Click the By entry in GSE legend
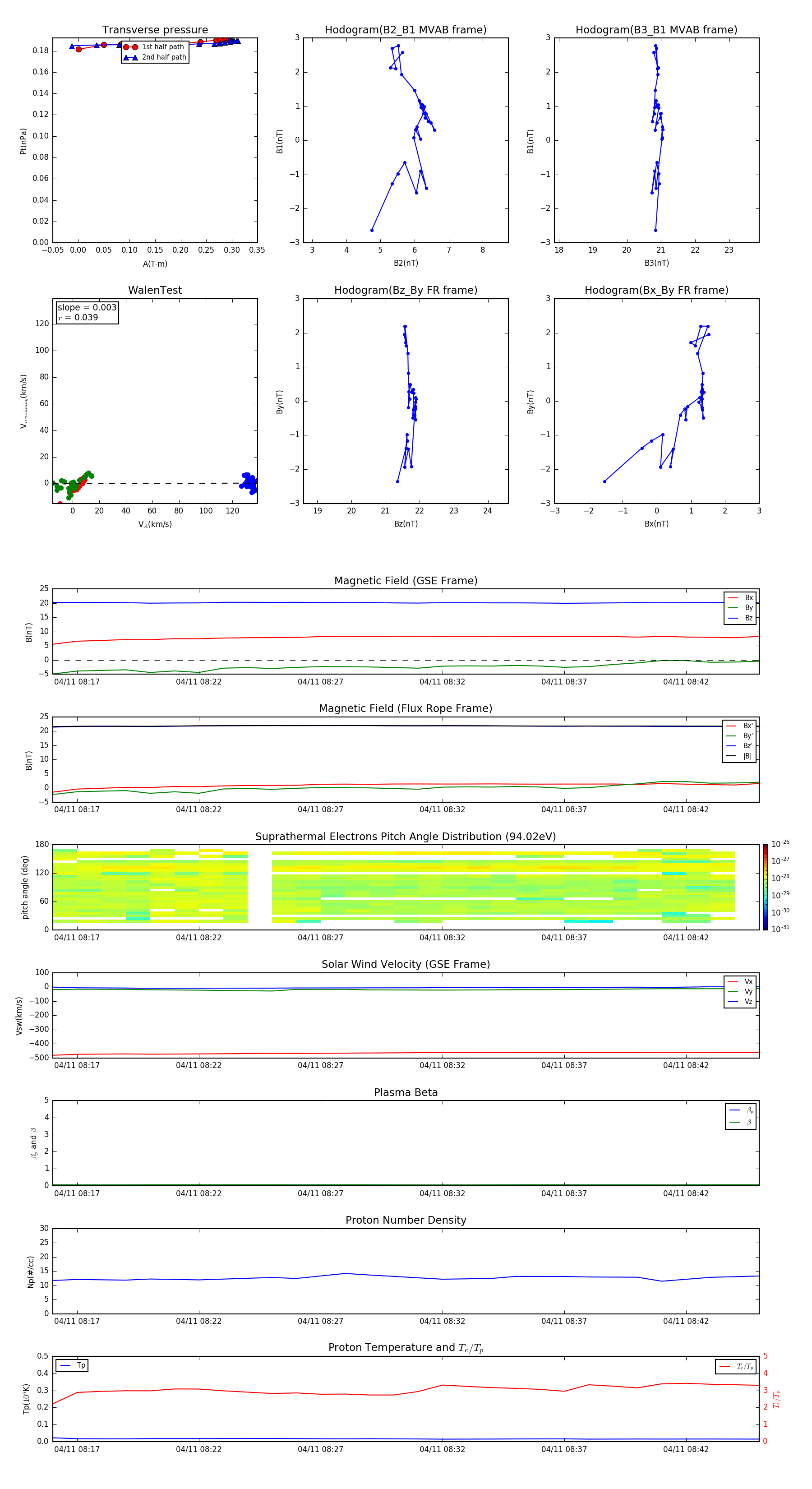The height and width of the screenshot is (1489, 812). coord(740,608)
